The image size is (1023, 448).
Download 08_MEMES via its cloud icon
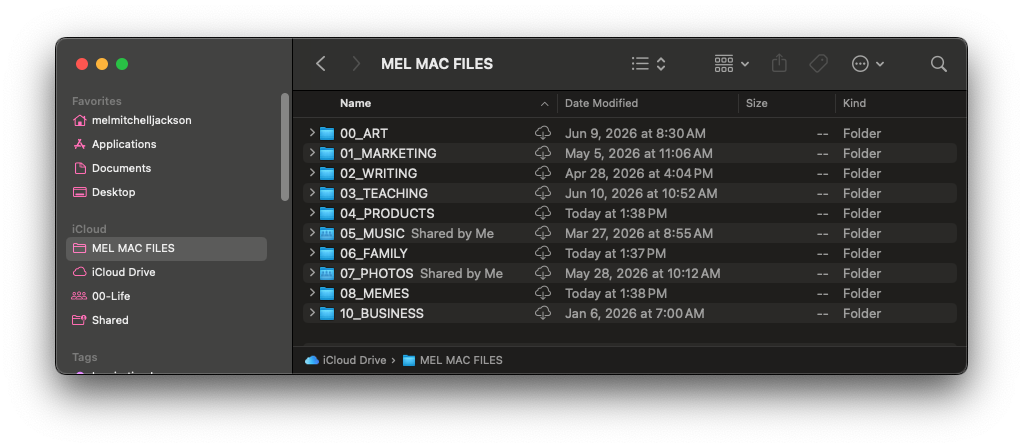[x=543, y=293]
